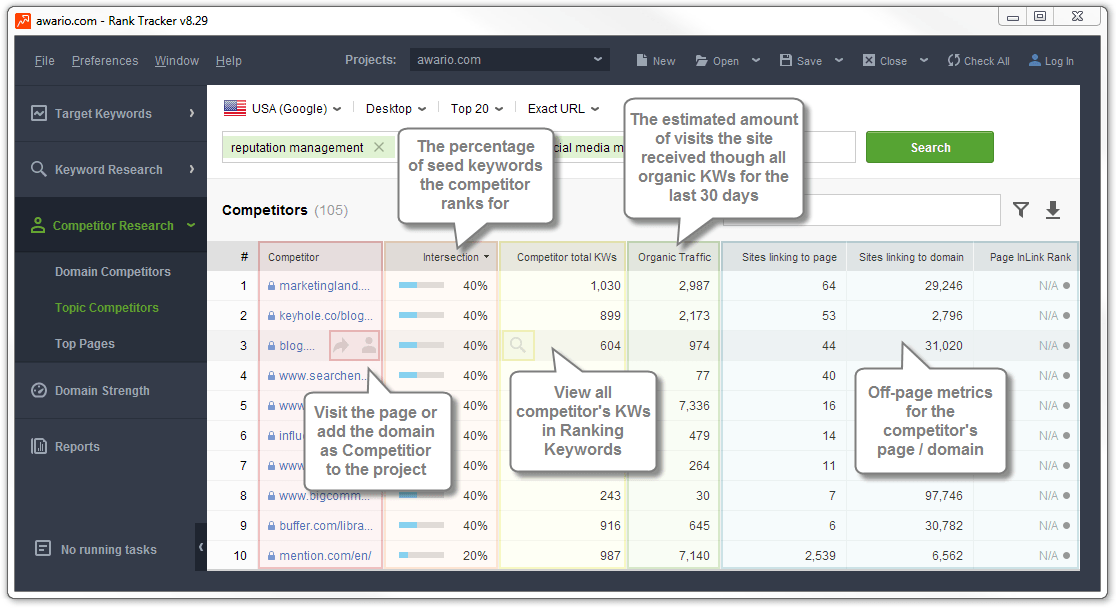Screen dimensions: 1116x608
Task: Click the USA flag icon
Action: tap(235, 108)
